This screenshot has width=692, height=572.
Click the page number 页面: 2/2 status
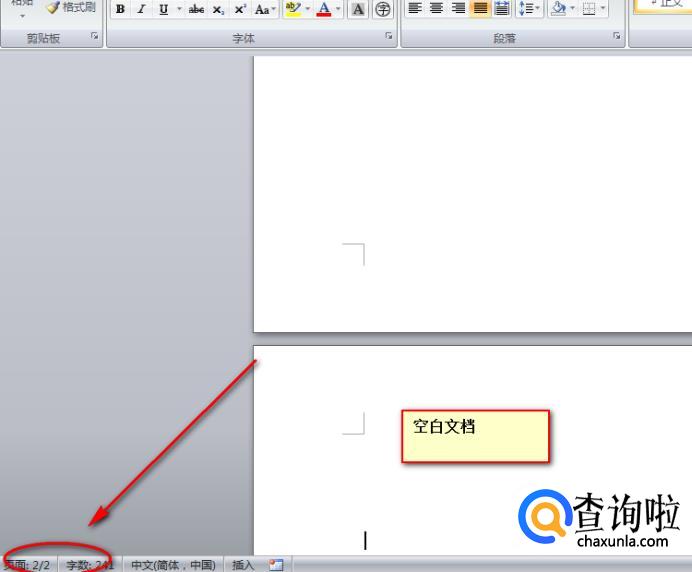[x=27, y=565]
